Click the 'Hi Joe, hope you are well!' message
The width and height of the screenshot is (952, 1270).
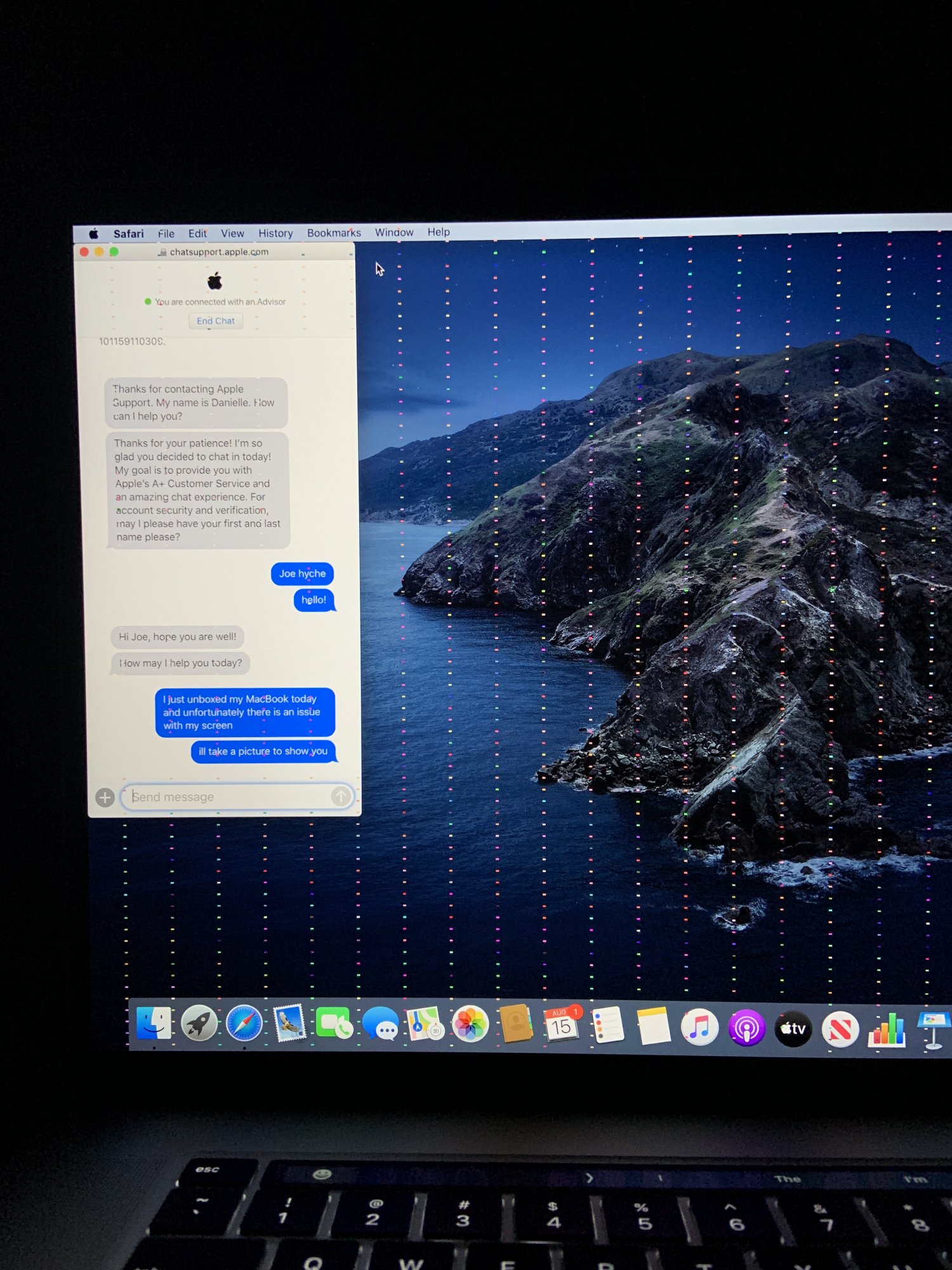tap(178, 636)
